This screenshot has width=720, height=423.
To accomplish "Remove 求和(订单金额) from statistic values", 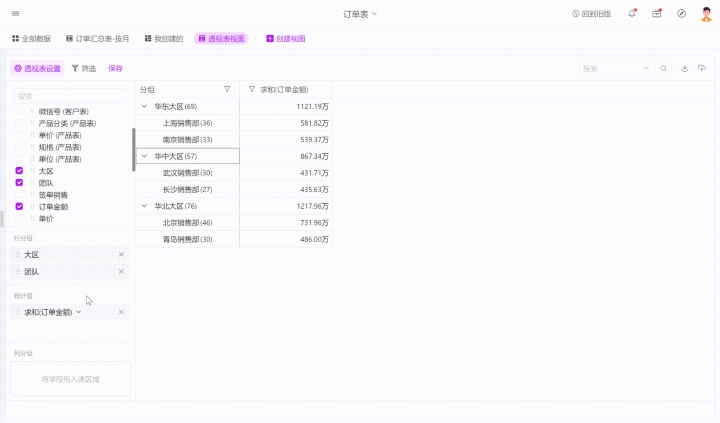I will pyautogui.click(x=121, y=312).
